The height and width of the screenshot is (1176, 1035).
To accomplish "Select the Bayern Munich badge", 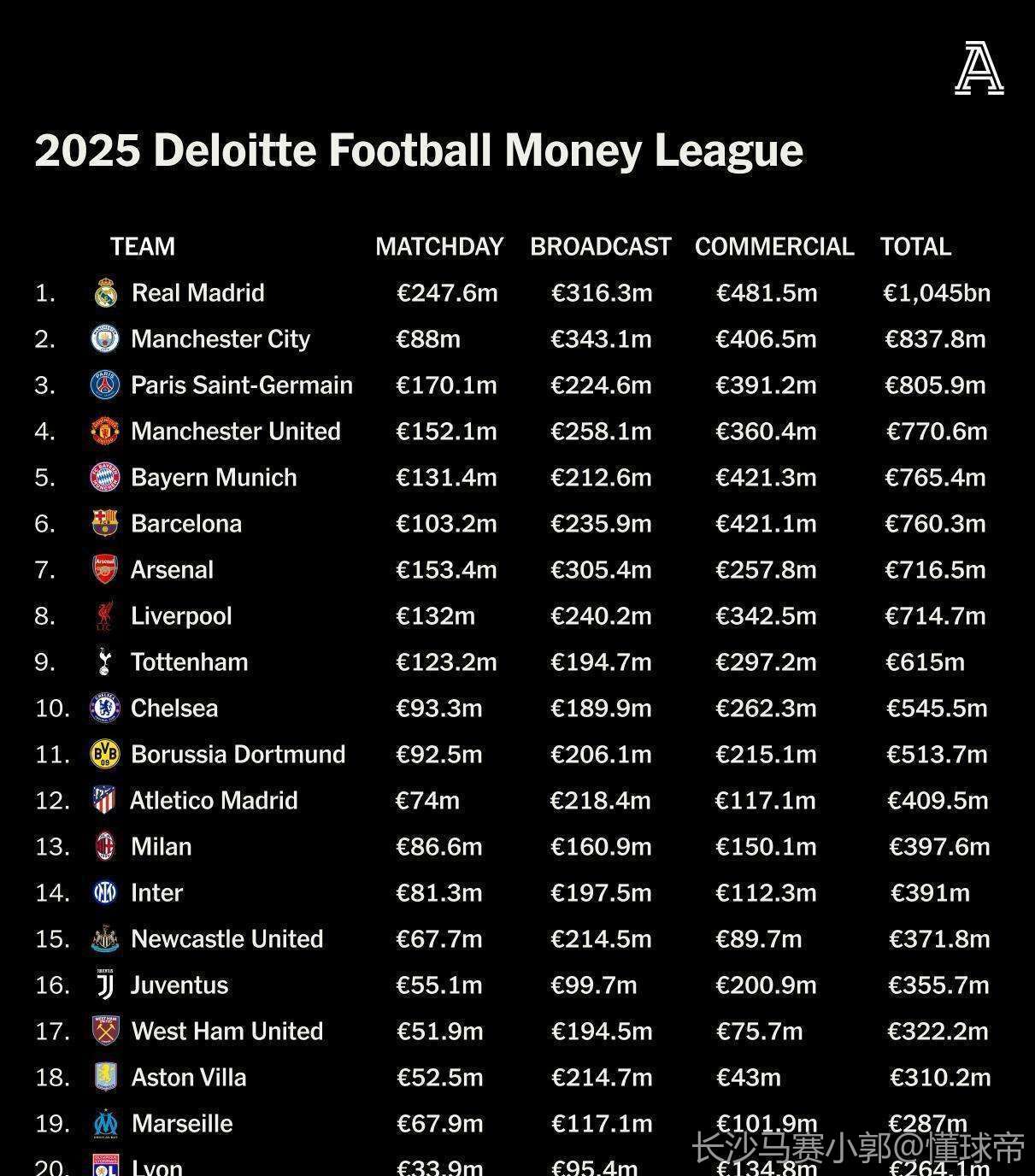I will [x=105, y=478].
